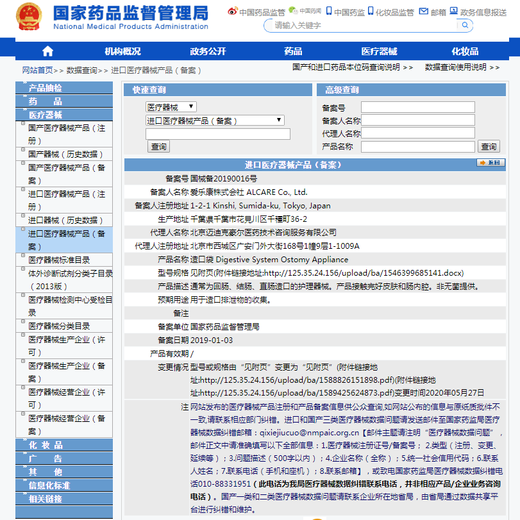Viewport: 520px width, 520px height.
Task: Open the 化妆品 nav menu
Action: point(465,51)
